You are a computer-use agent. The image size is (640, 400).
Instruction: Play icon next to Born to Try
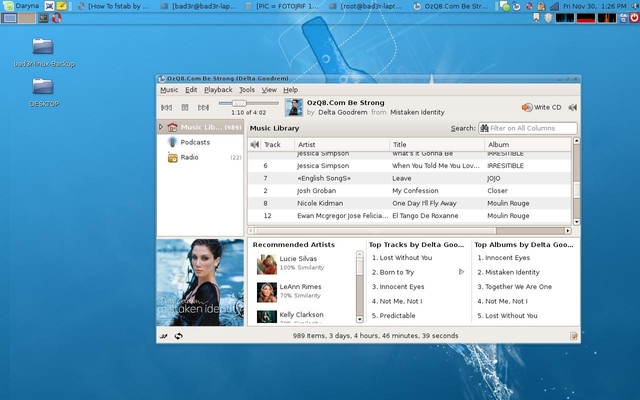(x=461, y=272)
